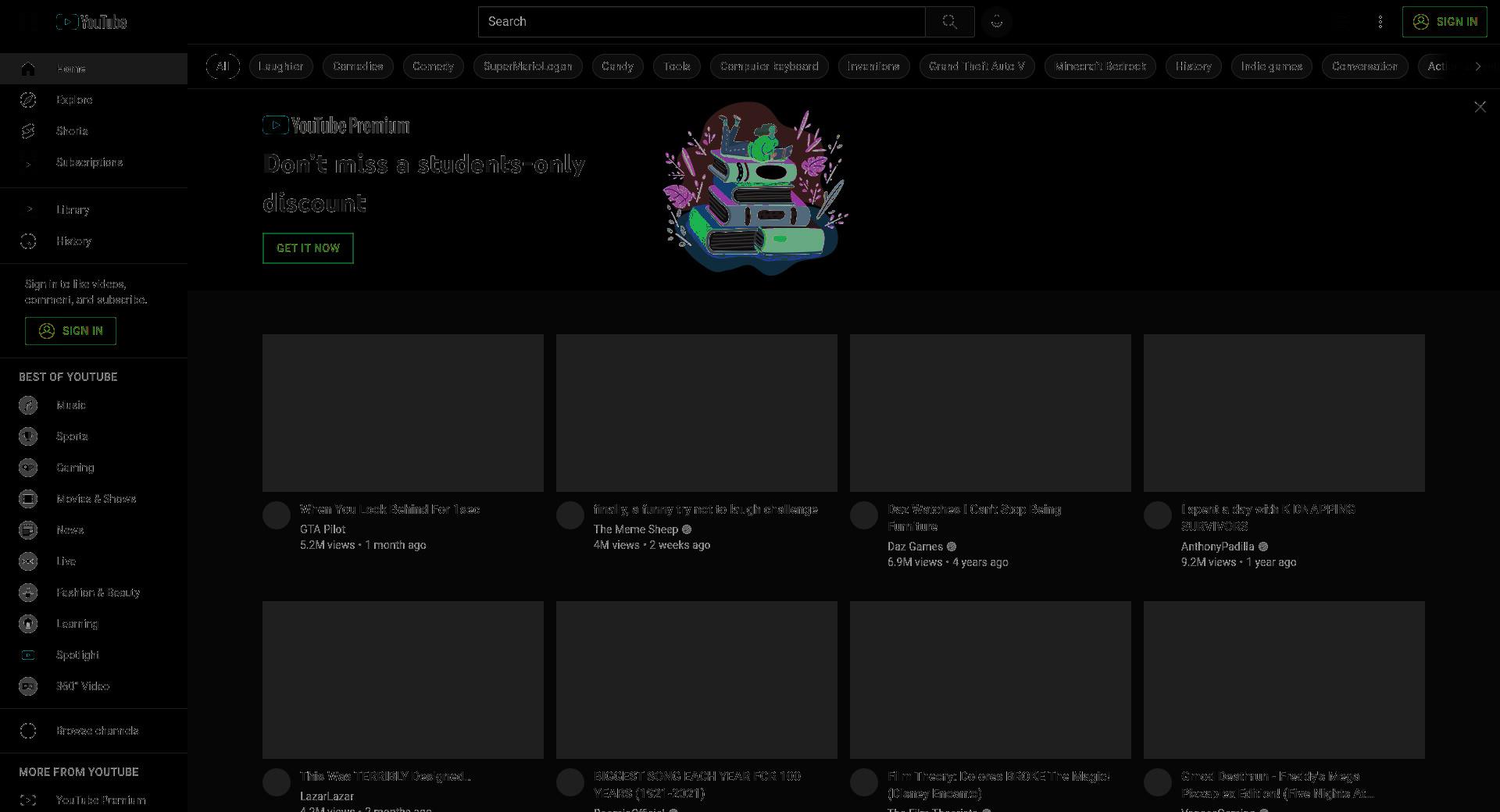Open History in the sidebar
Viewport: 1500px width, 812px height.
point(94,241)
